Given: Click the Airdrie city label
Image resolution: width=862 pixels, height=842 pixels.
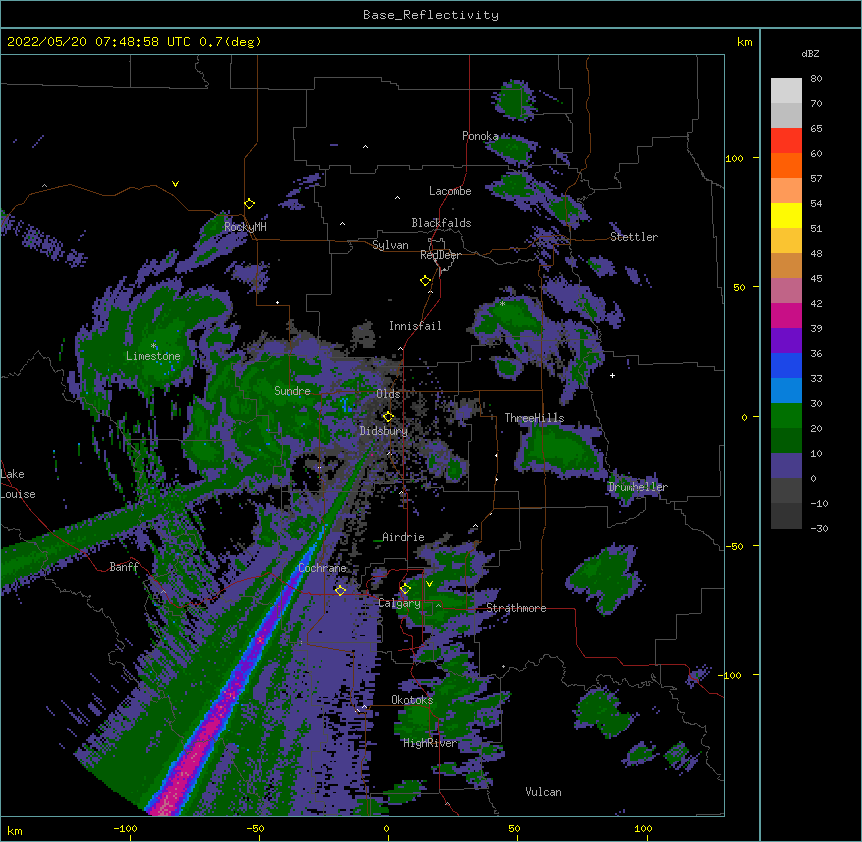Looking at the screenshot, I should click(403, 537).
